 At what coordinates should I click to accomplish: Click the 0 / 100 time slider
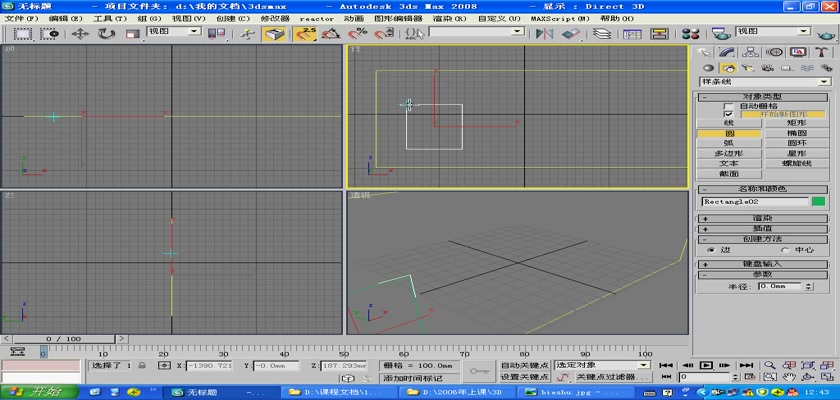(x=64, y=339)
